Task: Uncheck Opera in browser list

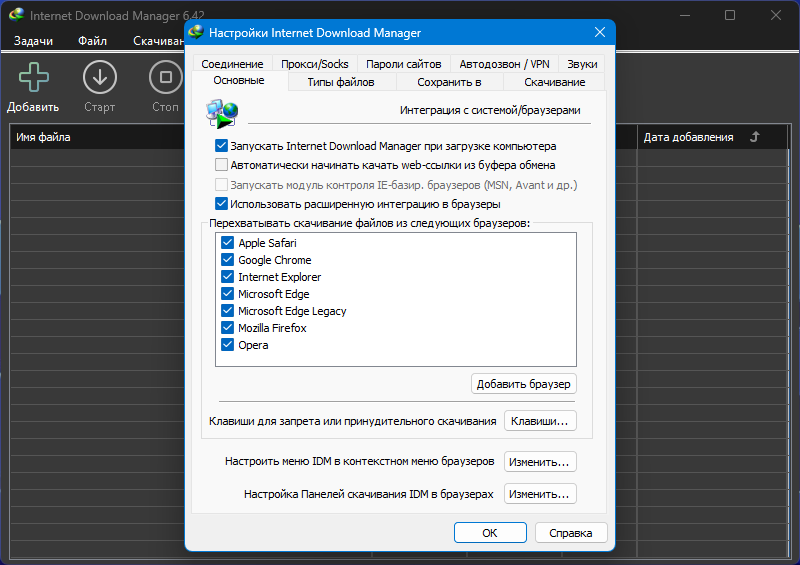Action: 228,345
